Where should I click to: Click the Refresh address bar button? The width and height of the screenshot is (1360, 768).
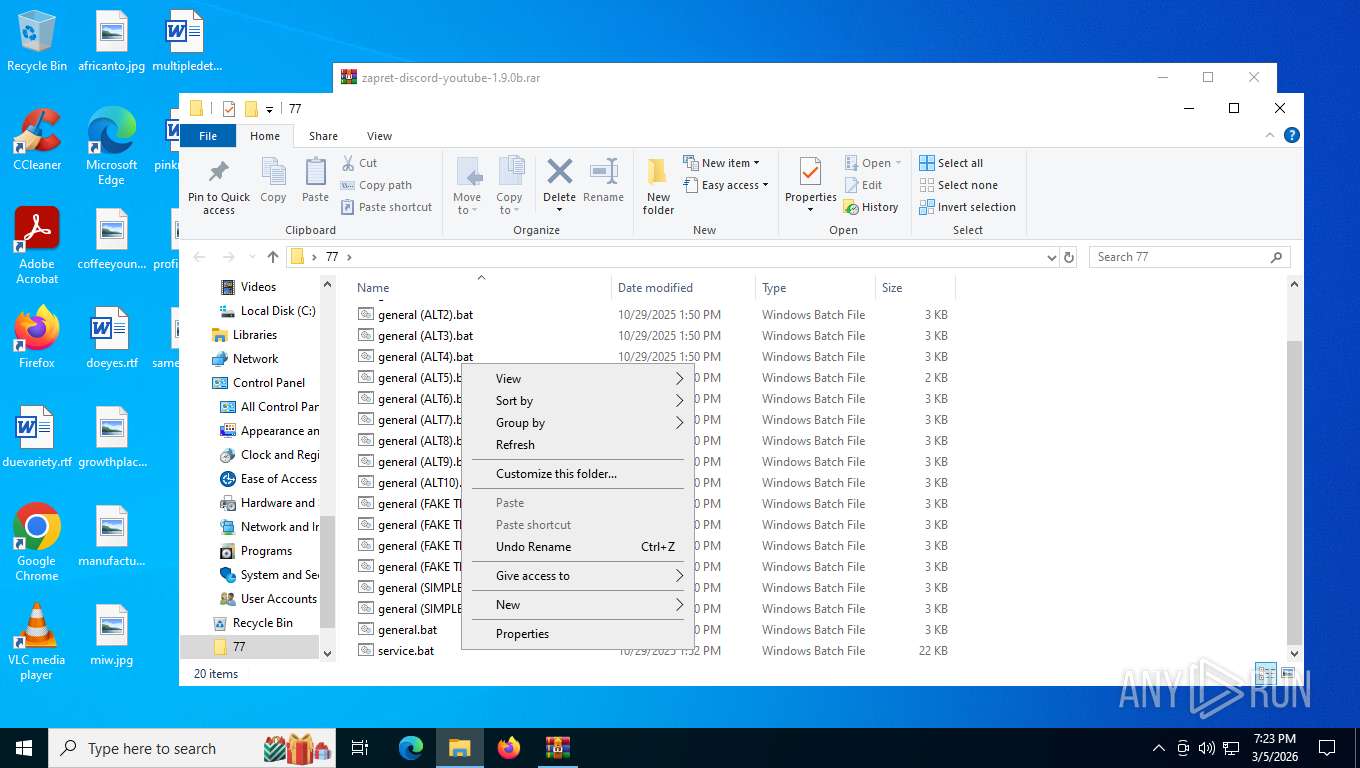(1069, 257)
